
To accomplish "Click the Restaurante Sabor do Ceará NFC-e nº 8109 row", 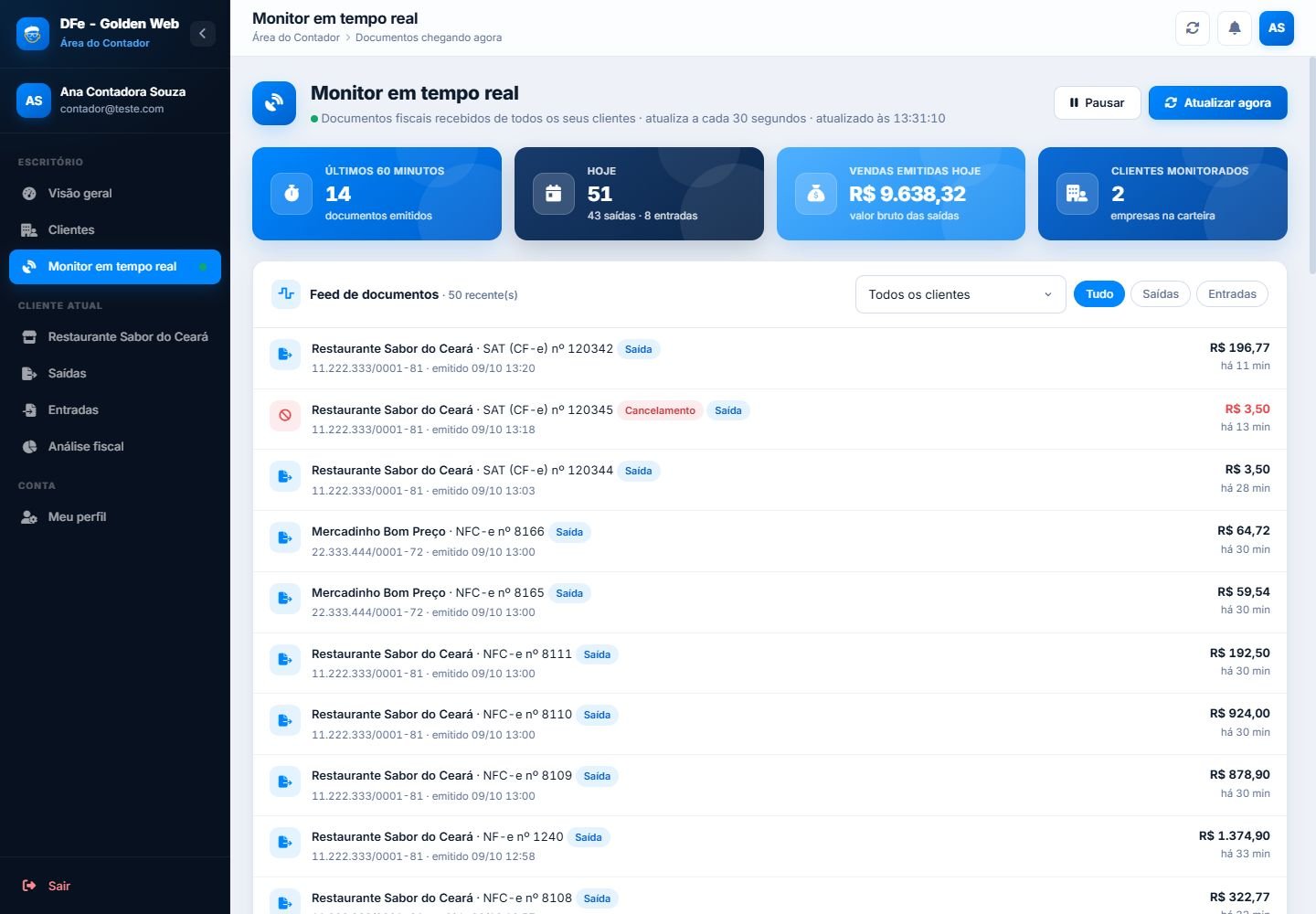I will click(x=769, y=785).
